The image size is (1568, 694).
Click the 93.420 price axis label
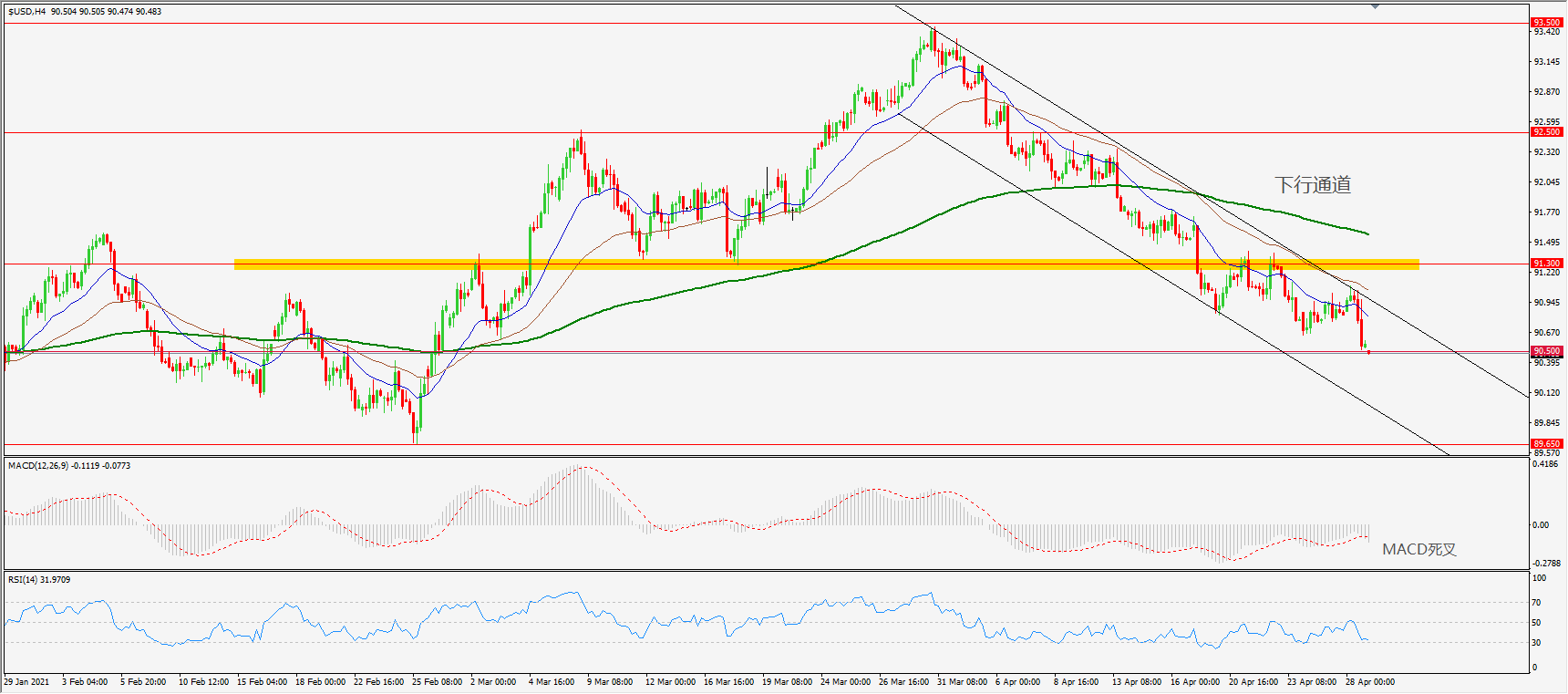pyautogui.click(x=1547, y=32)
